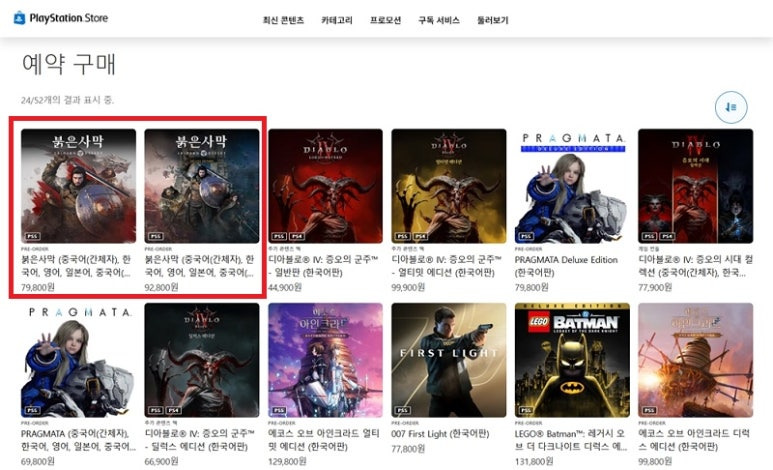Click 에코스 오브 아인크라드 얼티밋 에디션 title

(x=324, y=440)
